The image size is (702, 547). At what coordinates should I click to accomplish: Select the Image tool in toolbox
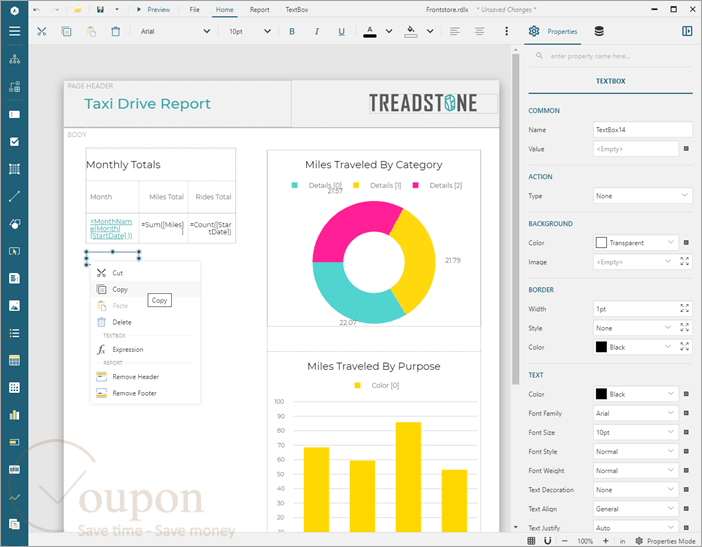[x=14, y=306]
